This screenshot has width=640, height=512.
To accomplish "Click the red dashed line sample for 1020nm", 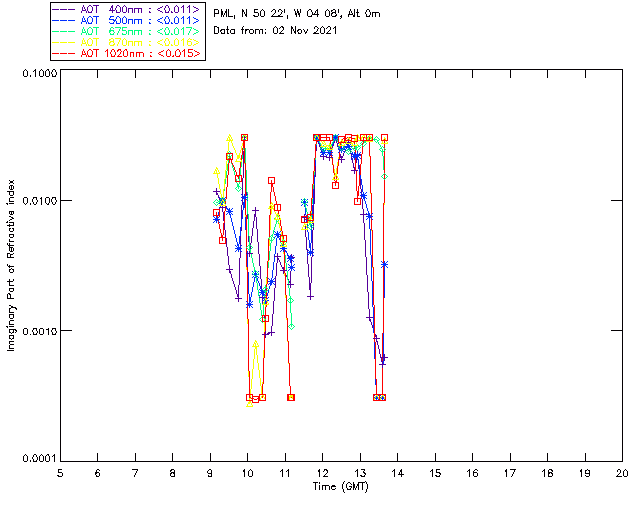I will (64, 53).
